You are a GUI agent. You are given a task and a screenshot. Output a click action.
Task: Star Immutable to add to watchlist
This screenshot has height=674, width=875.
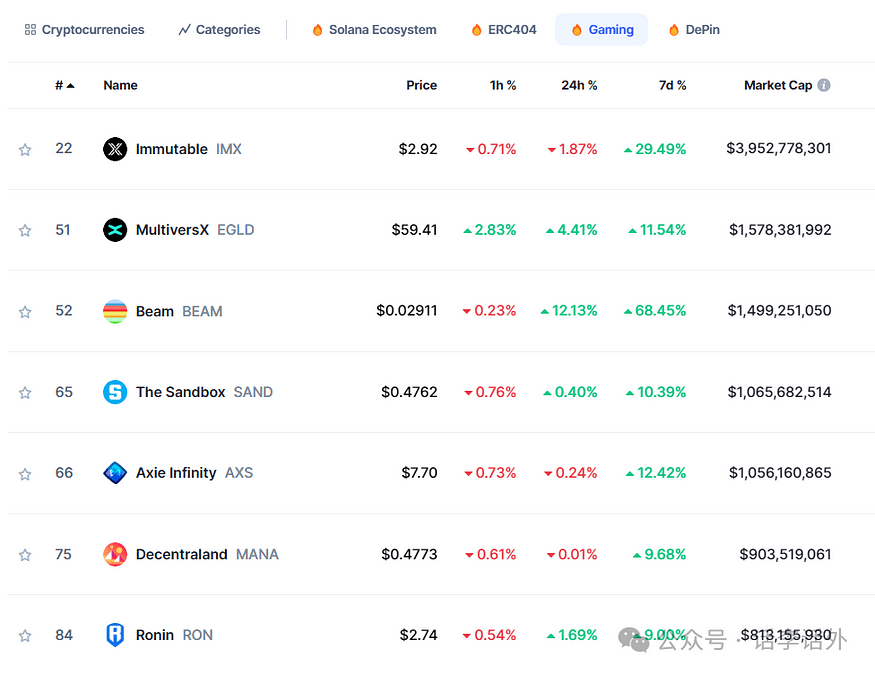click(24, 148)
